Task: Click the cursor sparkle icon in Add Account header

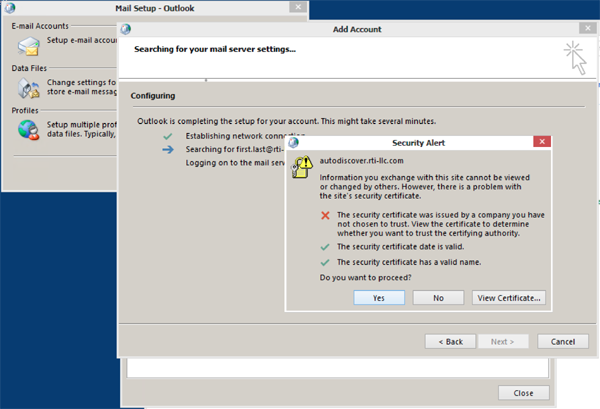Action: (575, 58)
